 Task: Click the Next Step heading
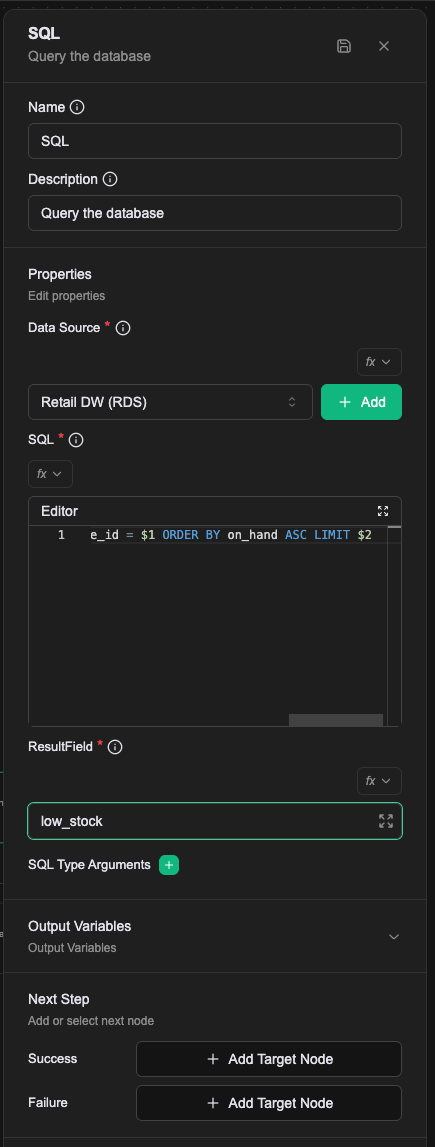point(58,999)
